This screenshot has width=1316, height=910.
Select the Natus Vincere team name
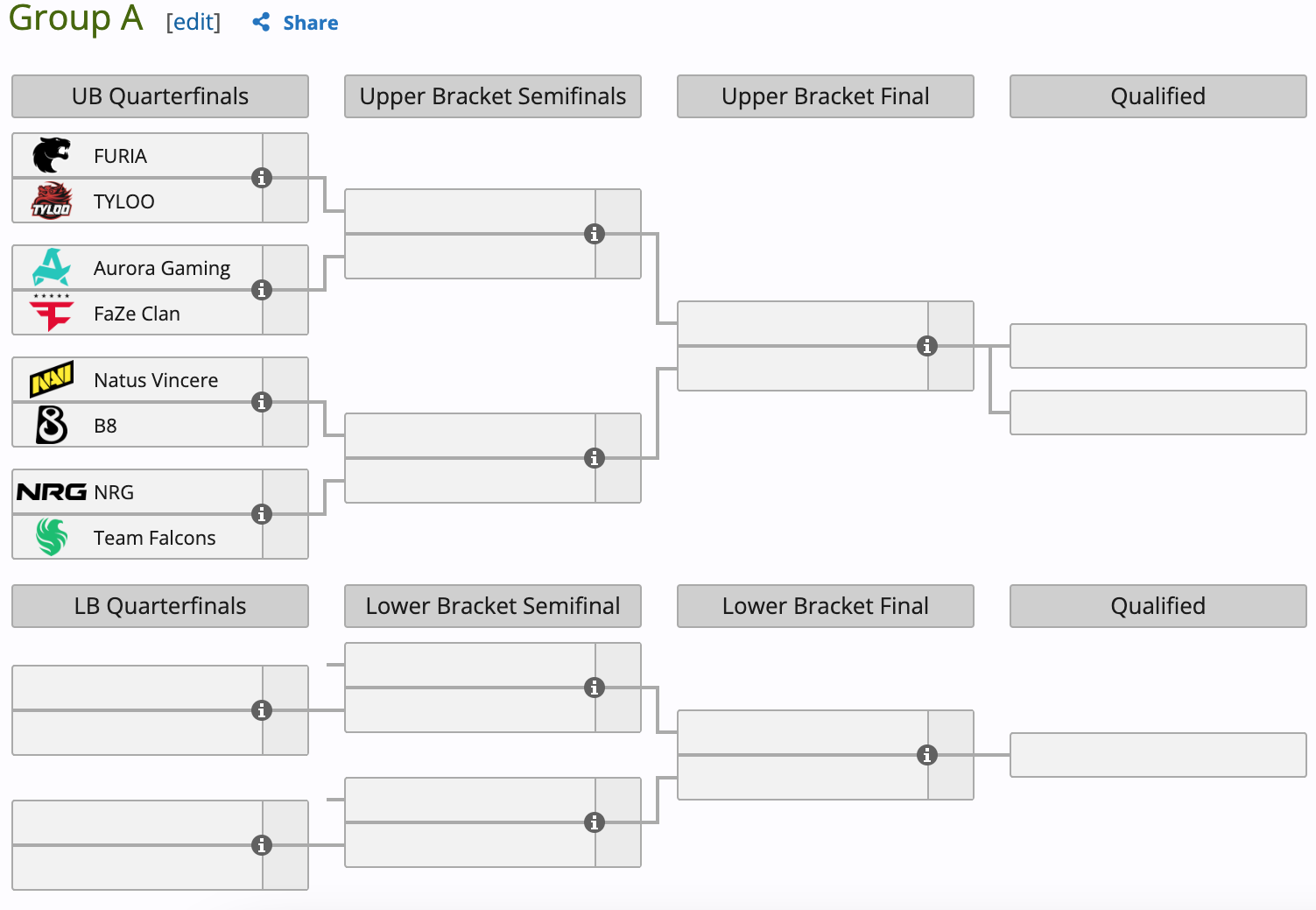coord(156,380)
